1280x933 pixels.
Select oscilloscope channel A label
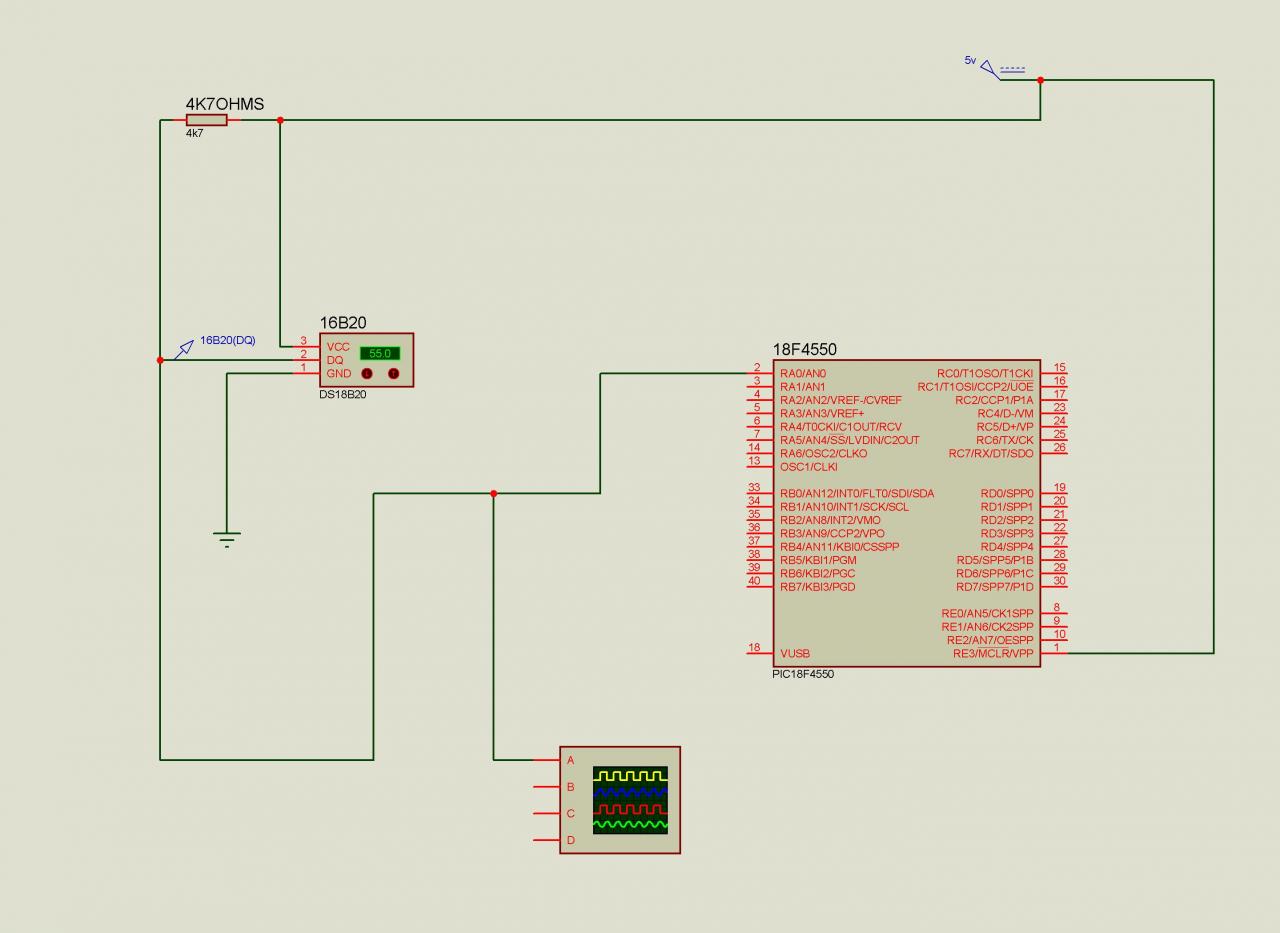[x=571, y=760]
